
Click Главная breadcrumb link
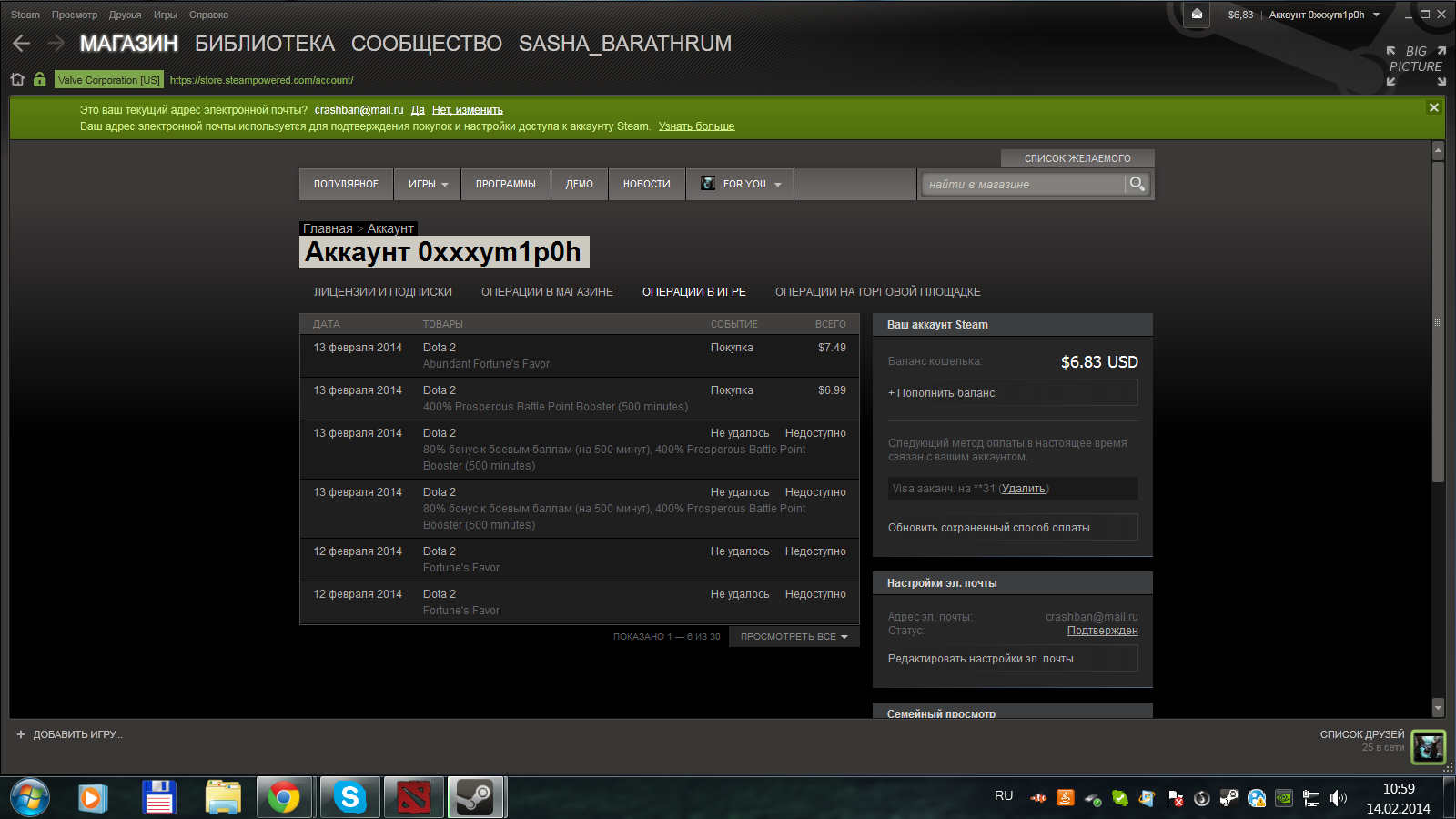point(328,228)
